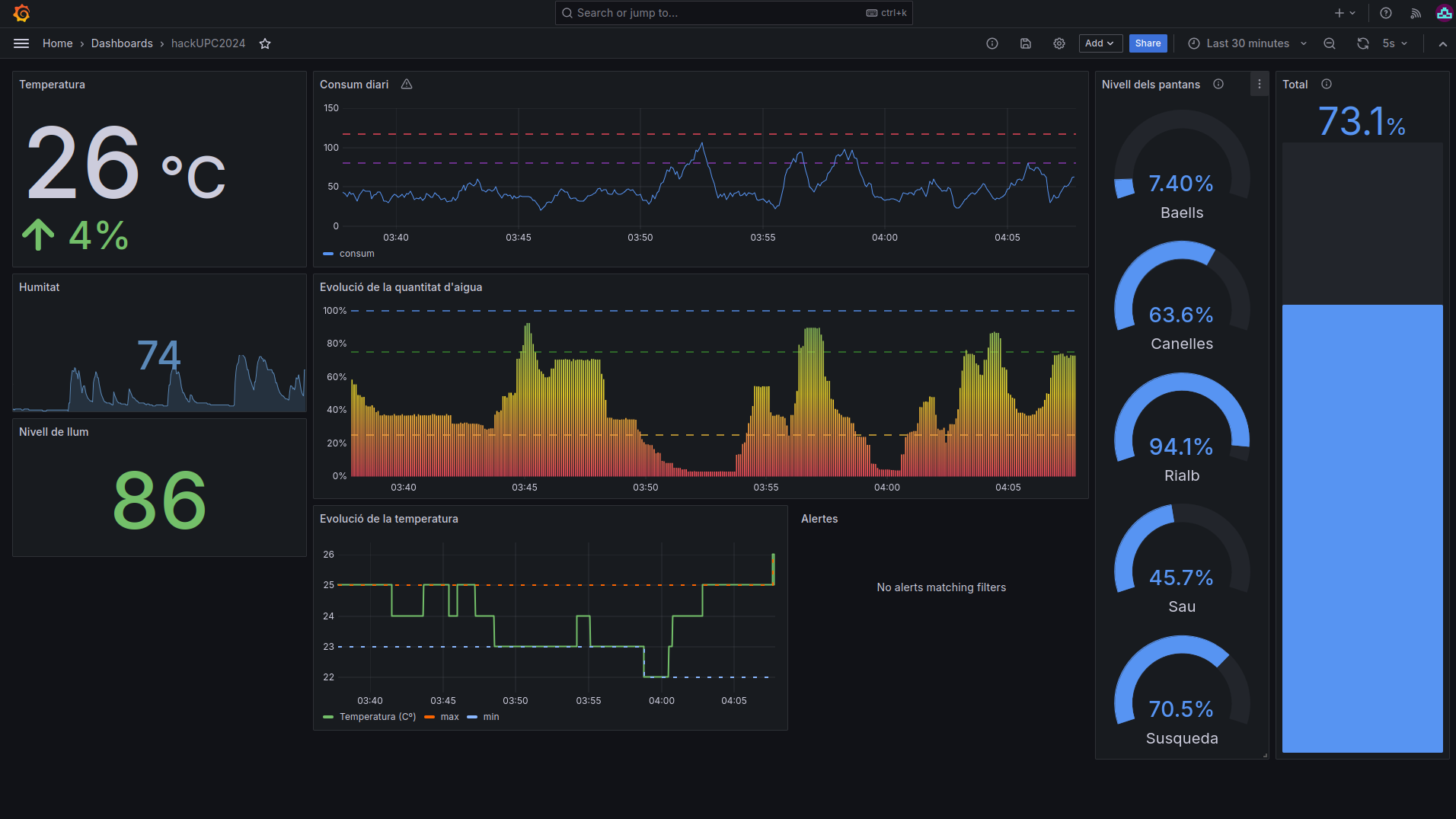Open the info icon on Nivell dels pantans
Image resolution: width=1456 pixels, height=819 pixels.
click(1218, 84)
